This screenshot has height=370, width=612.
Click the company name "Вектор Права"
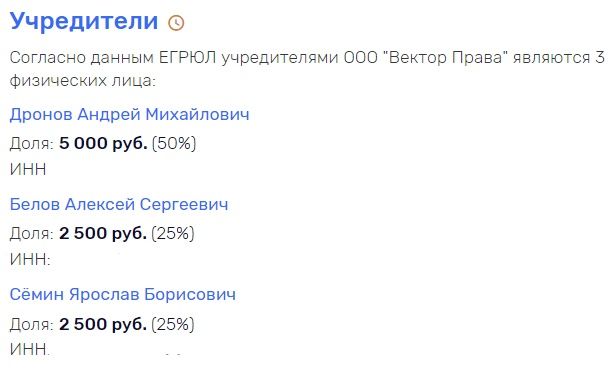[446, 58]
